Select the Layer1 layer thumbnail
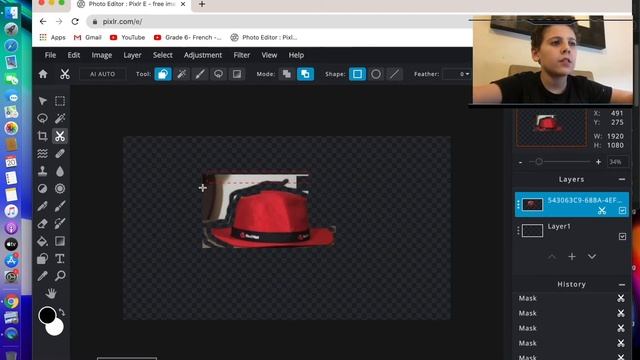640x360 pixels. [x=532, y=230]
